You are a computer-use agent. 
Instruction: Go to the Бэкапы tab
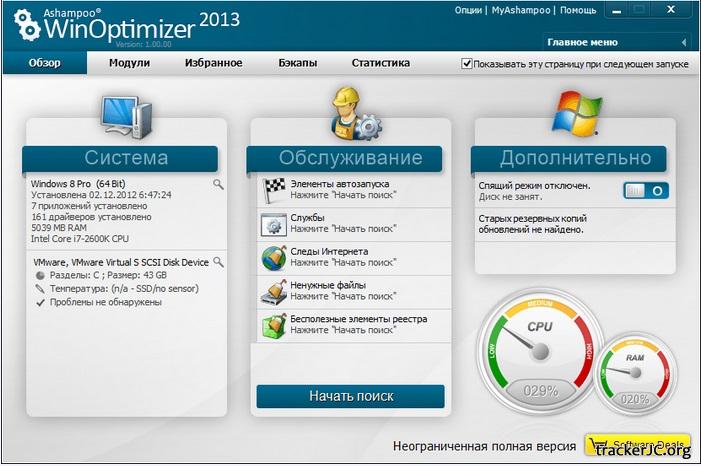(x=298, y=63)
